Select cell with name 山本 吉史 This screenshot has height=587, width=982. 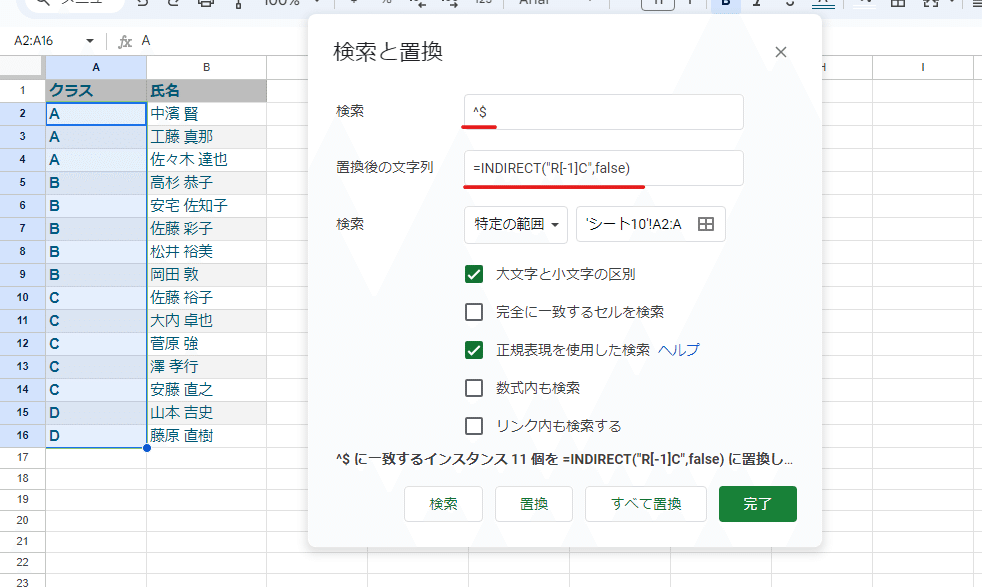[x=207, y=412]
